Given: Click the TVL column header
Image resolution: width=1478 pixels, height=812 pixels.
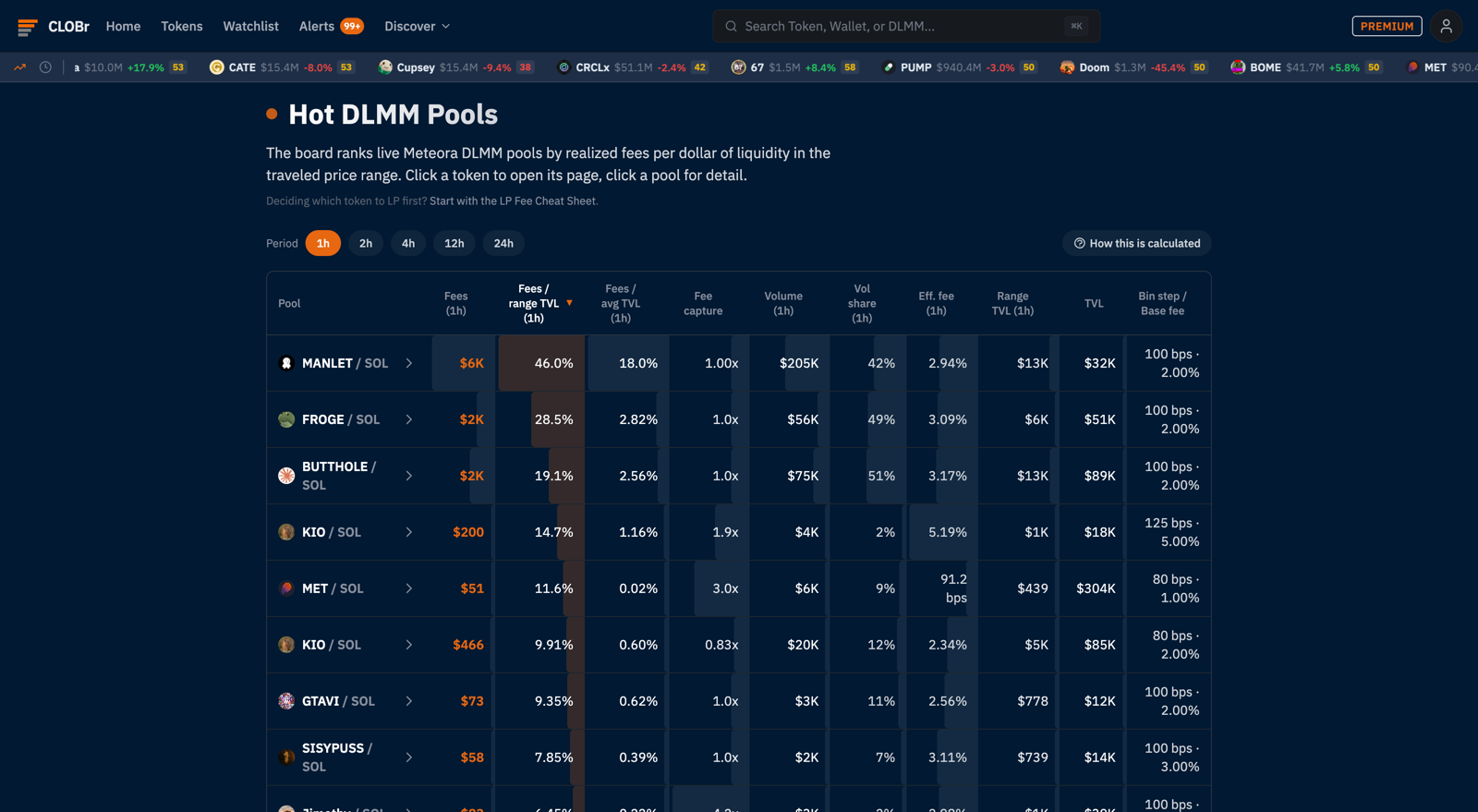Looking at the screenshot, I should (x=1094, y=303).
